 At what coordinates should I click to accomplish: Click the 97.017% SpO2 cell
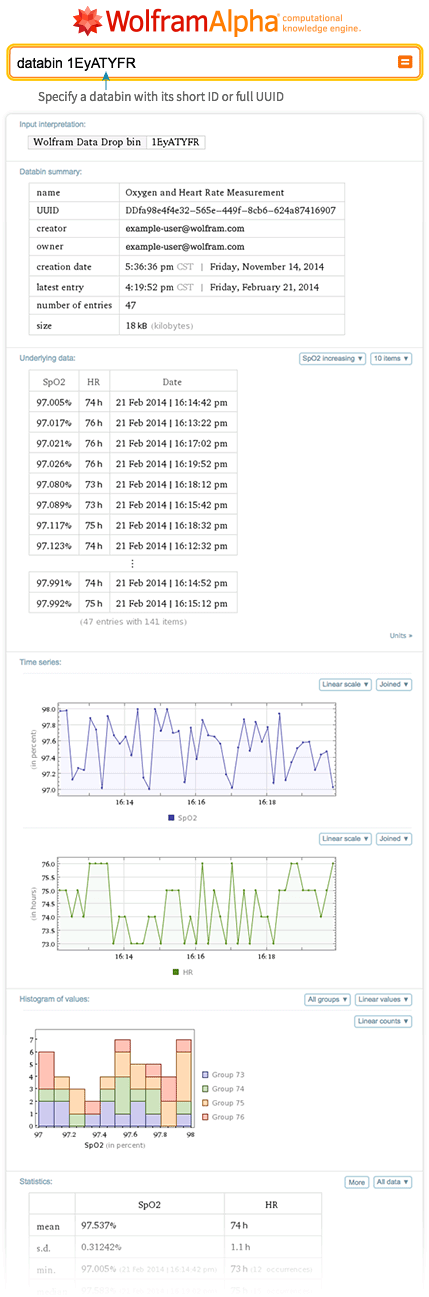click(x=54, y=422)
